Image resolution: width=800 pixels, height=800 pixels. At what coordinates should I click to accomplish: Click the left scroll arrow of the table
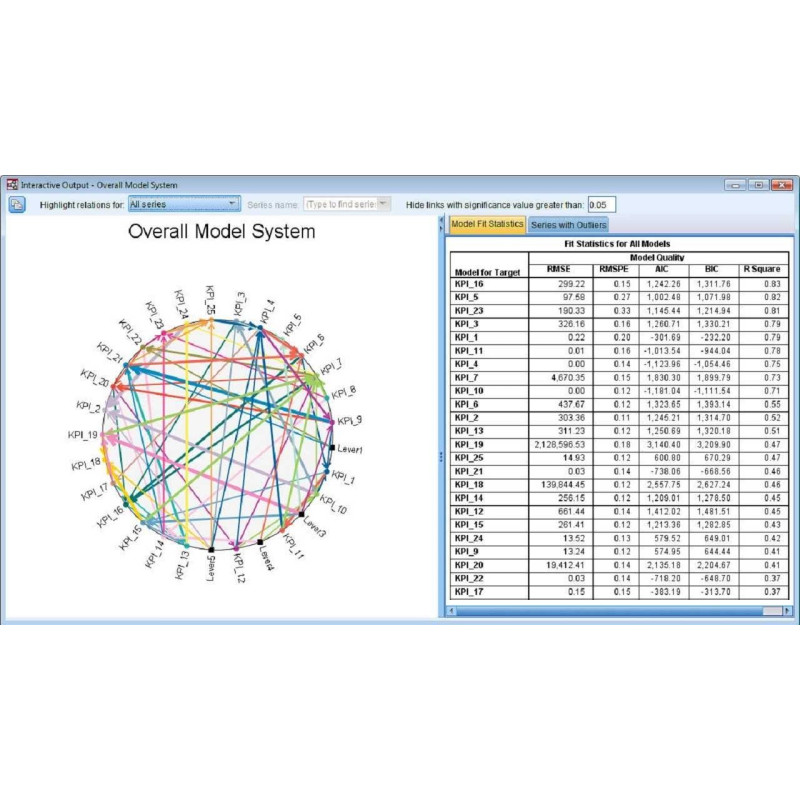451,609
